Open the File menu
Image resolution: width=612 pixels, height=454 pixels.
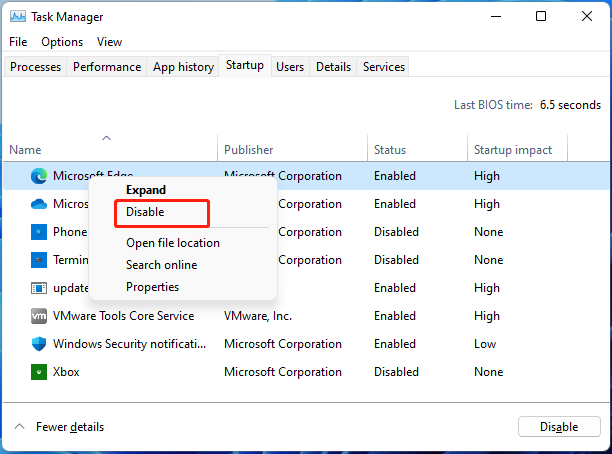pyautogui.click(x=18, y=42)
